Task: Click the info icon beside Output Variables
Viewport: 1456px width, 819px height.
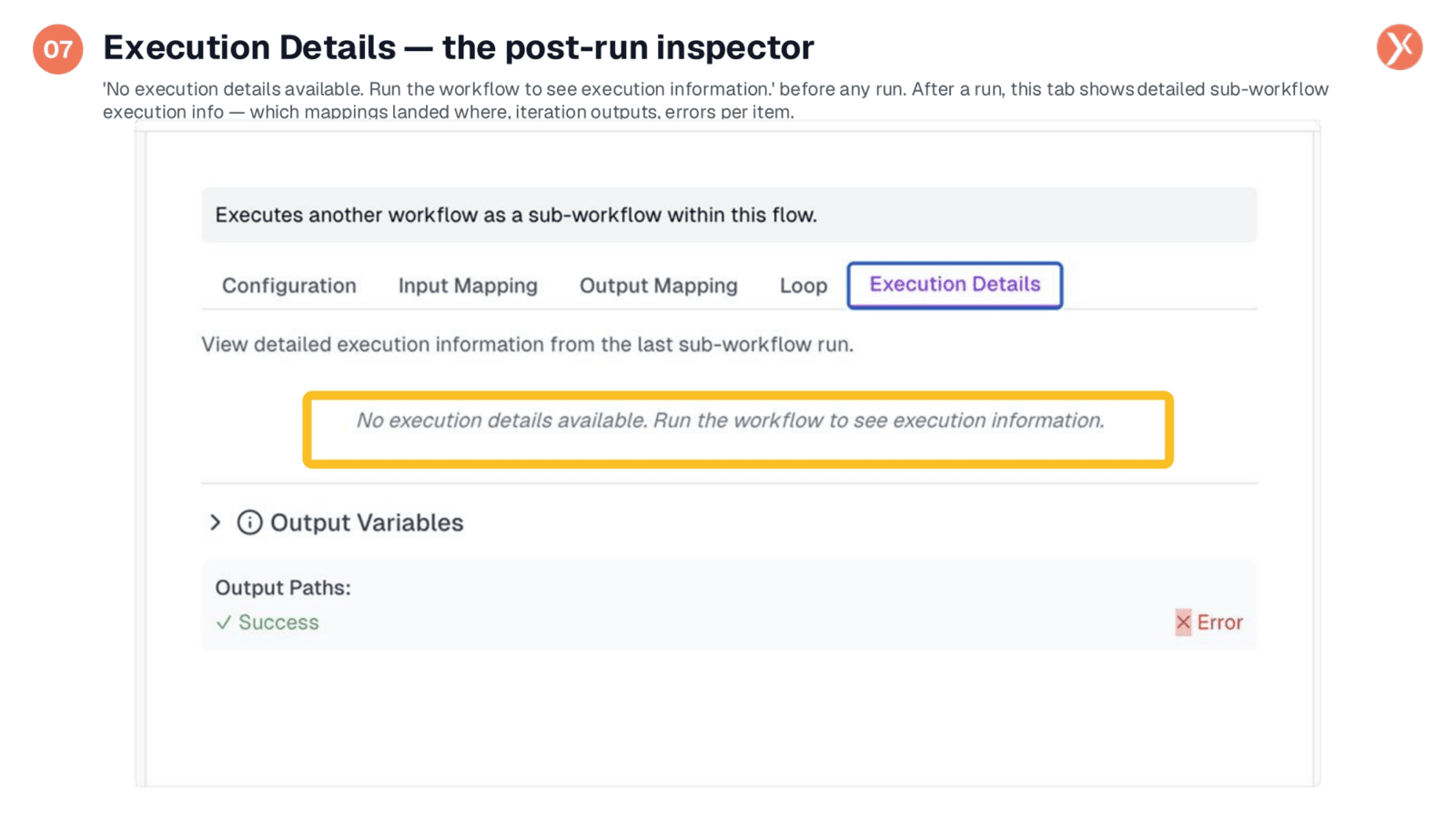Action: [x=249, y=522]
